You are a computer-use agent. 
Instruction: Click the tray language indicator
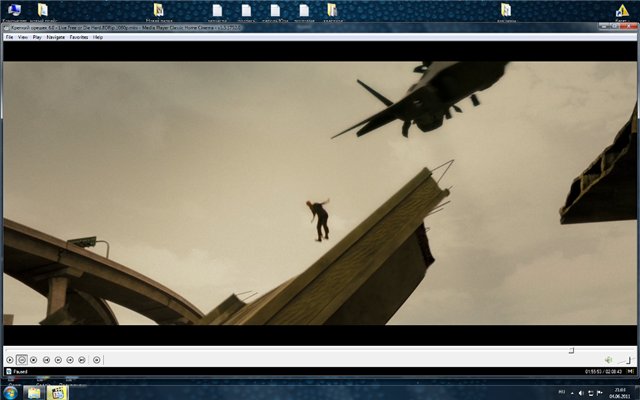(x=562, y=392)
